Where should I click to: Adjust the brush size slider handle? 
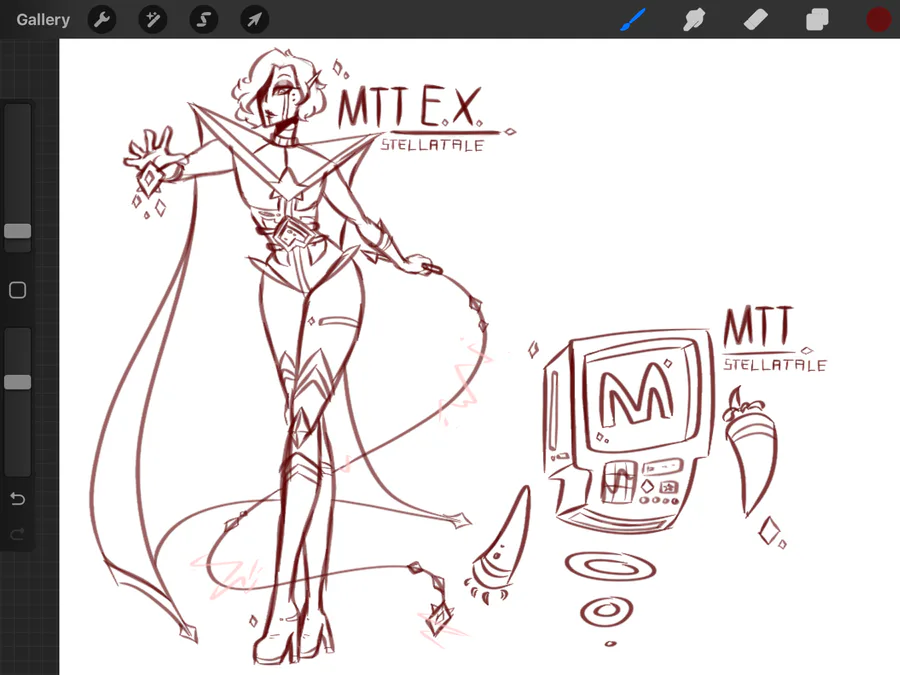coord(18,231)
